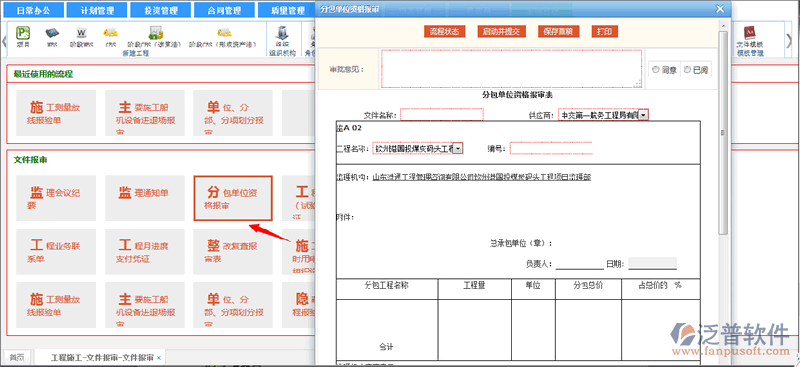Viewport: 800px width, 367px height.
Task: Click the 打印 print button
Action: (x=605, y=32)
